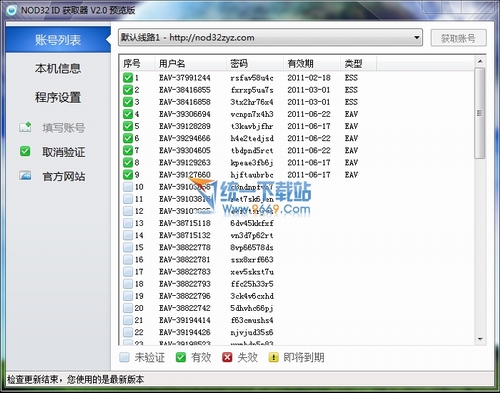The width and height of the screenshot is (500, 393).
Task: Select password njvjud35s6 in row 22
Action: [252, 332]
